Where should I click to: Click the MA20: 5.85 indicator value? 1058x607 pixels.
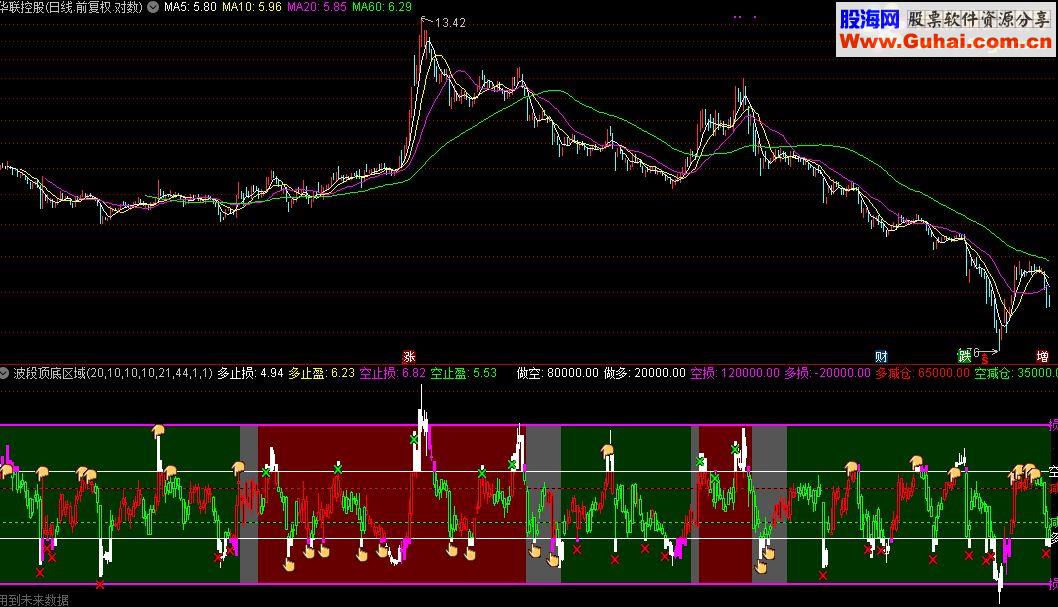[316, 7]
